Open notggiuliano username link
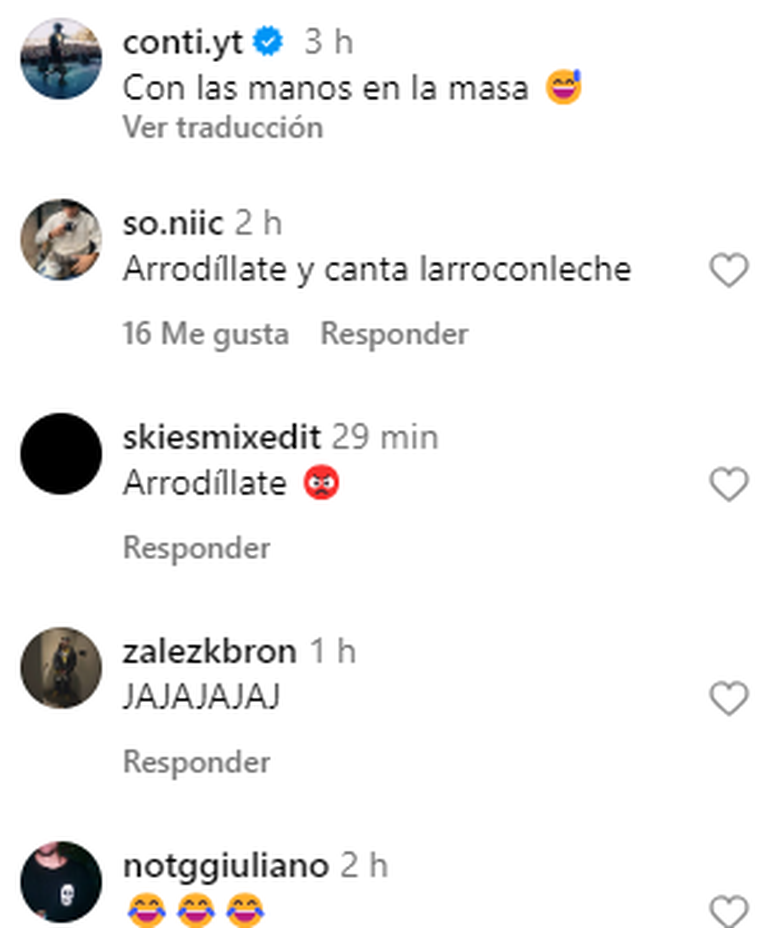770x928 pixels. click(225, 867)
